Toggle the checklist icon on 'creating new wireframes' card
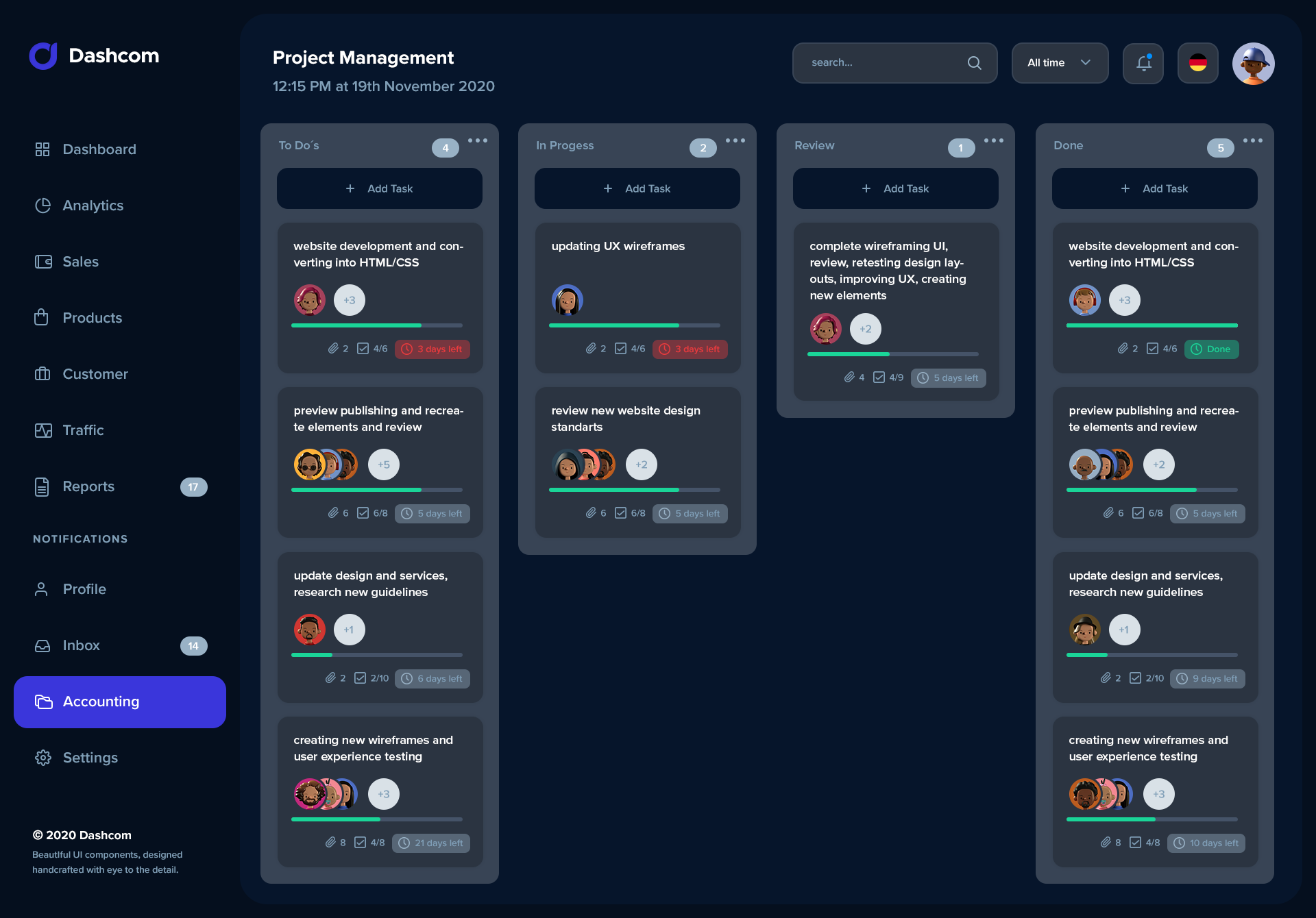 362,843
